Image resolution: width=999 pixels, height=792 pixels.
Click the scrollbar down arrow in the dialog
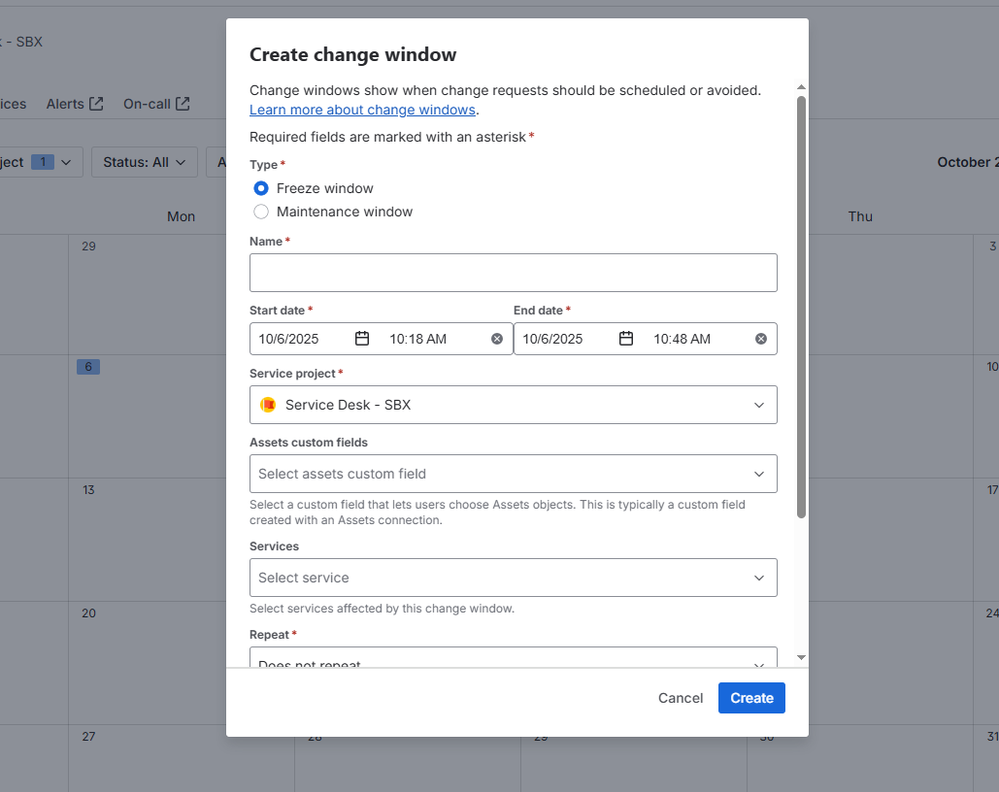pyautogui.click(x=801, y=658)
